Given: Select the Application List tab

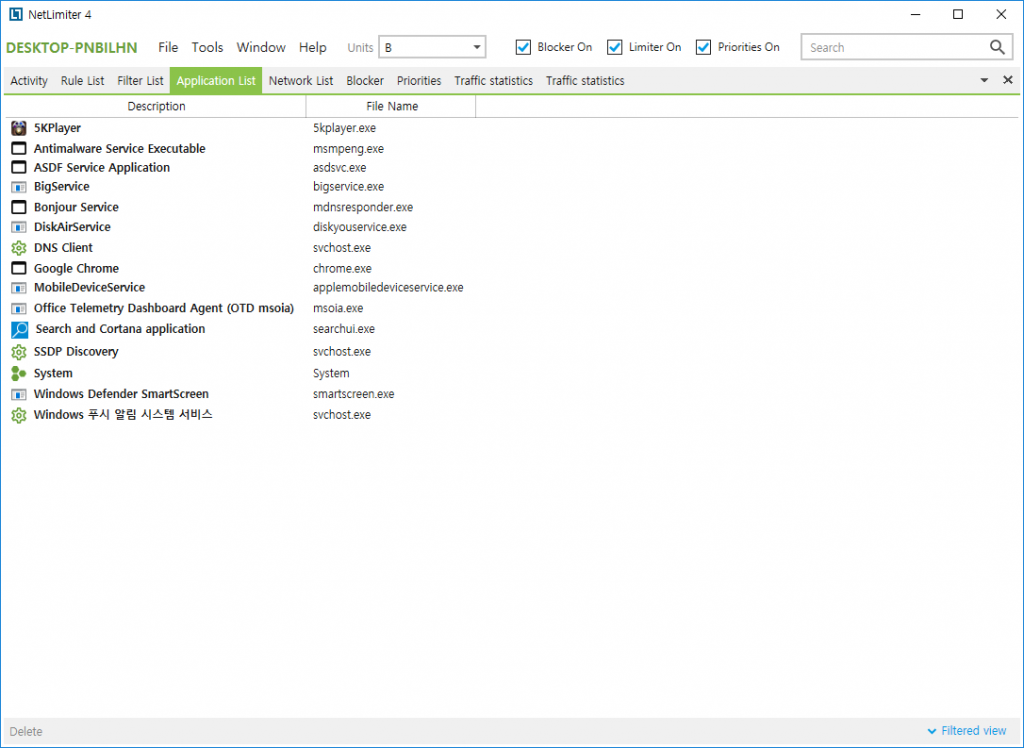Looking at the screenshot, I should (216, 80).
